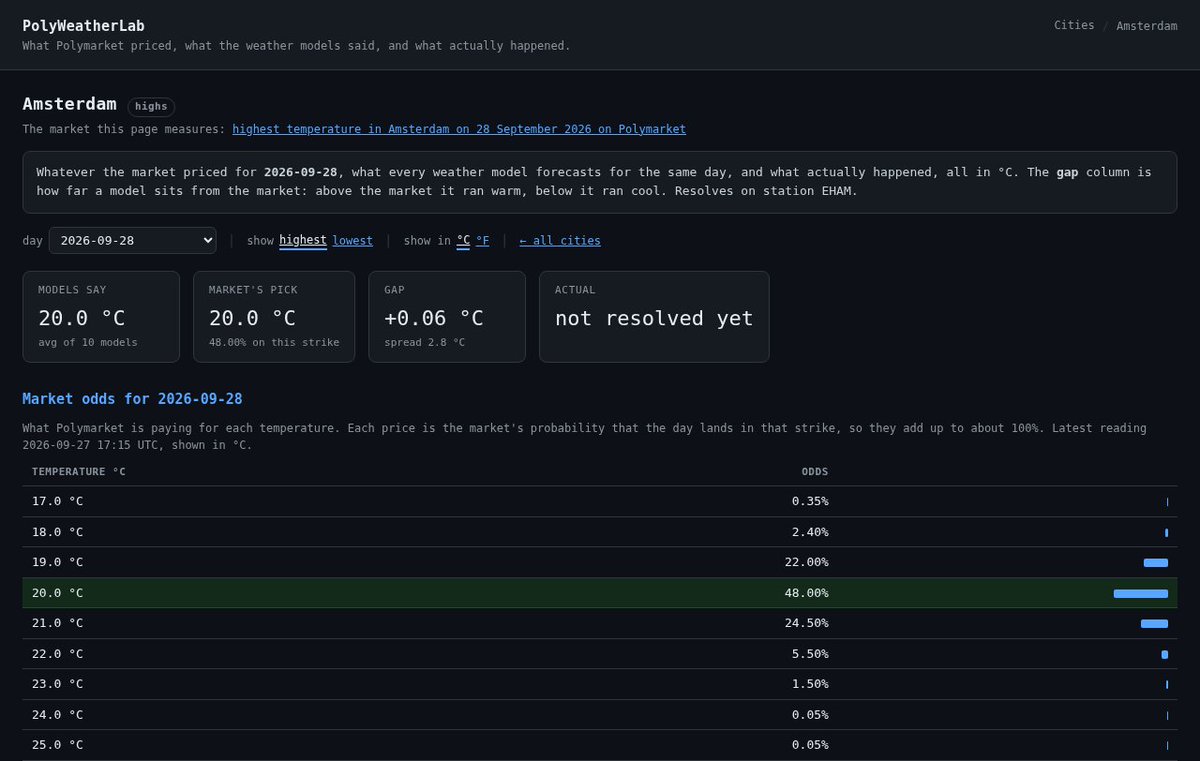
Task: Go back via the all cities link
Action: tap(560, 240)
